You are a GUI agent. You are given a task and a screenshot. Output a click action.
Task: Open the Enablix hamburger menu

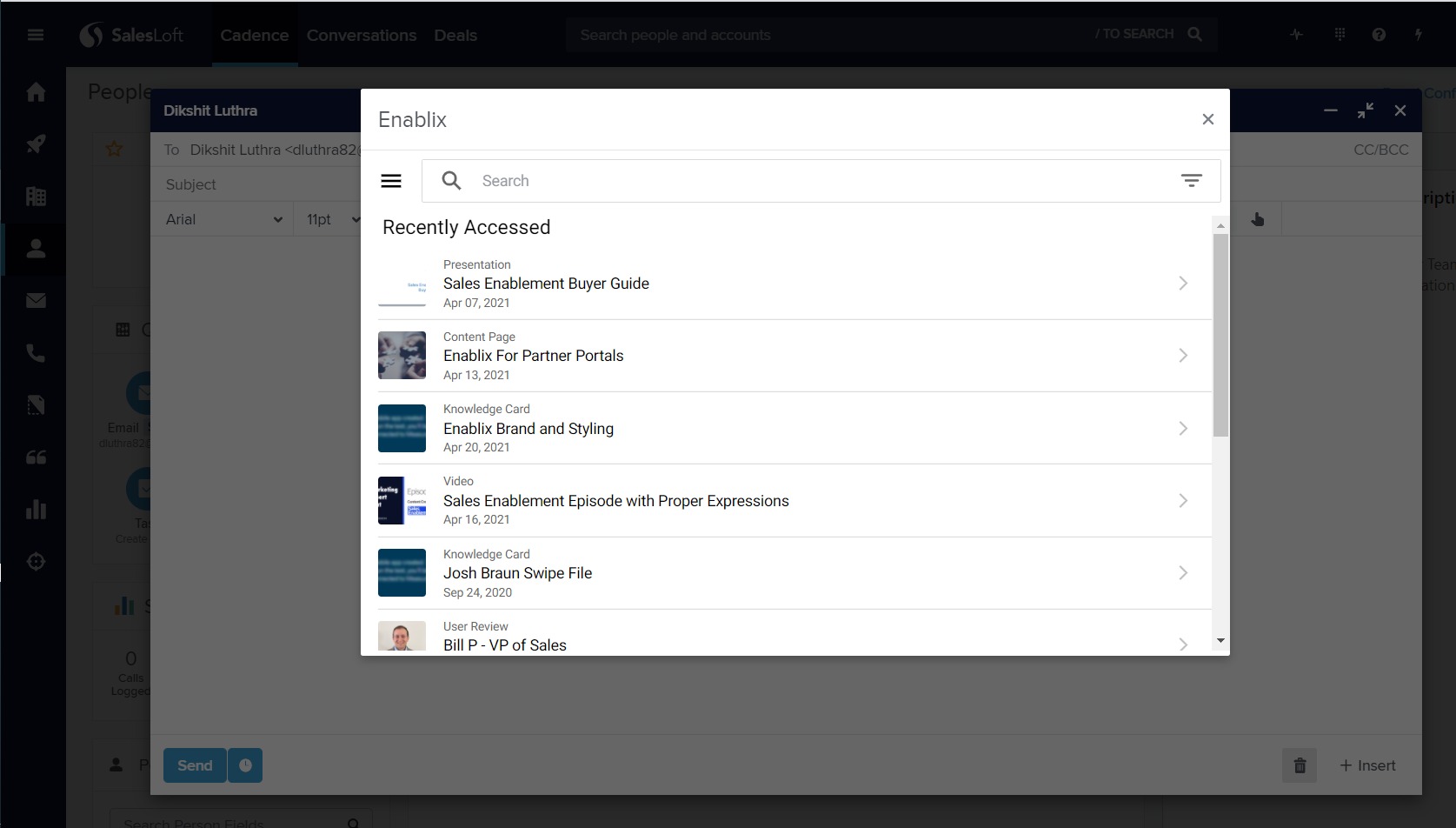coord(391,181)
